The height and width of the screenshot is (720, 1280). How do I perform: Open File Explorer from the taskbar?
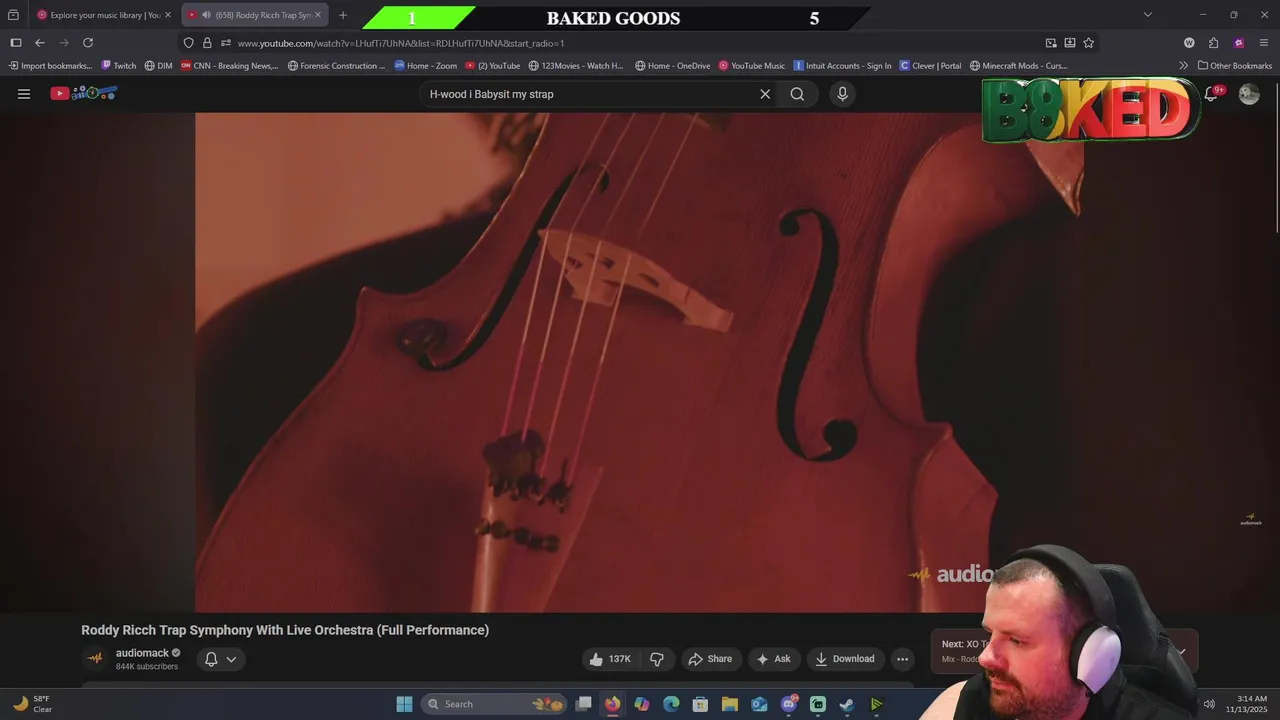pos(730,704)
